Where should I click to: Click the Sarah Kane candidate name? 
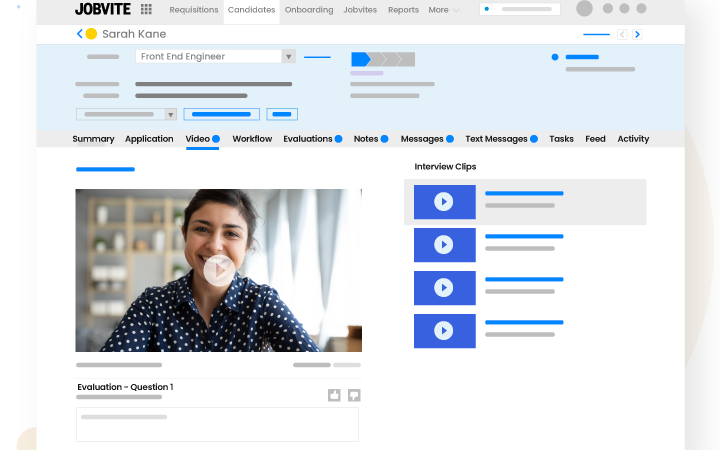(134, 34)
